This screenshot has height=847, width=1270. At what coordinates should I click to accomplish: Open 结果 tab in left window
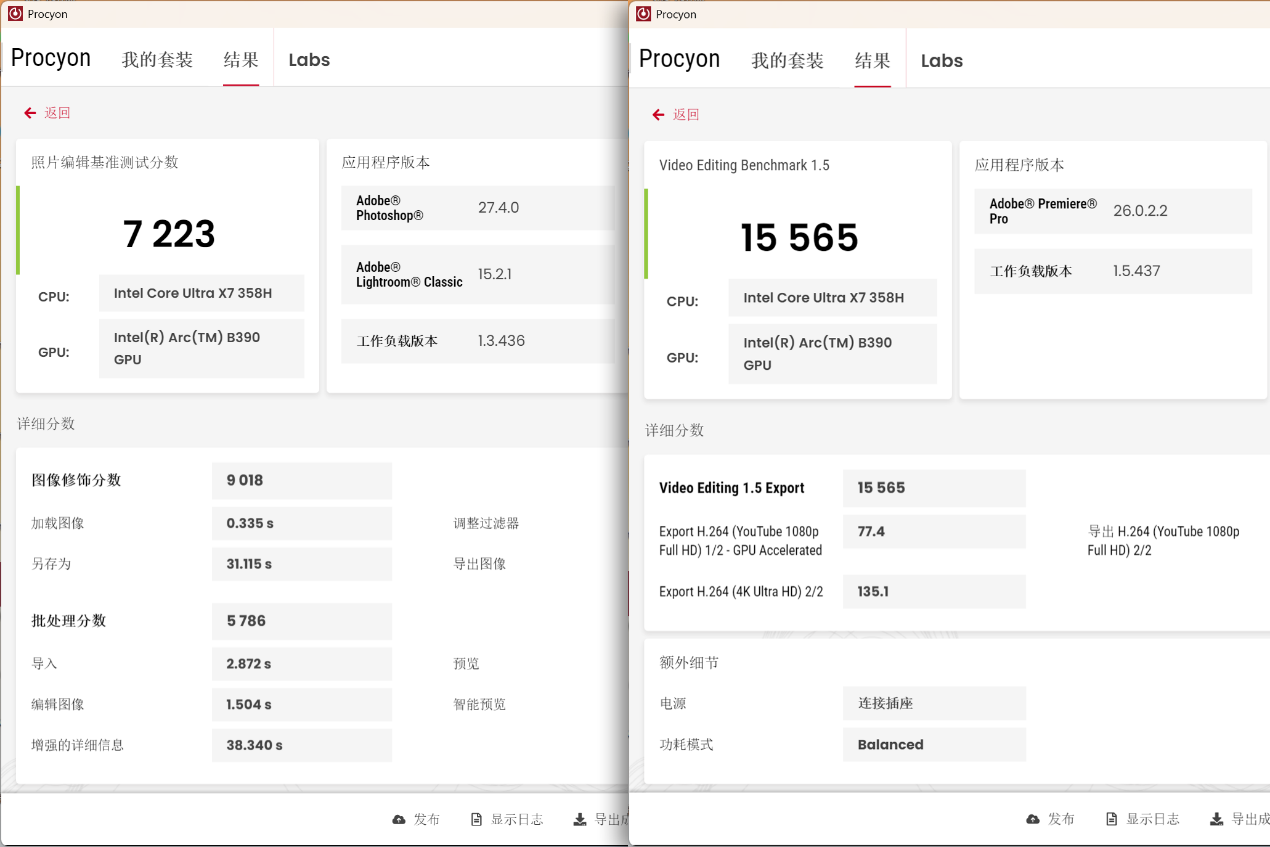(x=241, y=60)
